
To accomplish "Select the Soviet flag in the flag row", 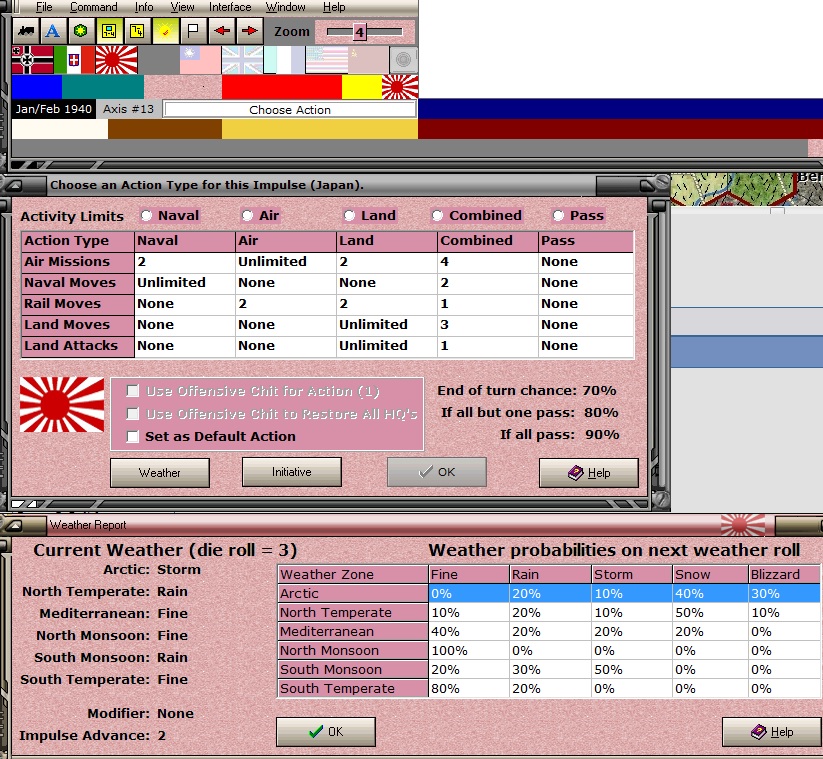I will pyautogui.click(x=368, y=60).
